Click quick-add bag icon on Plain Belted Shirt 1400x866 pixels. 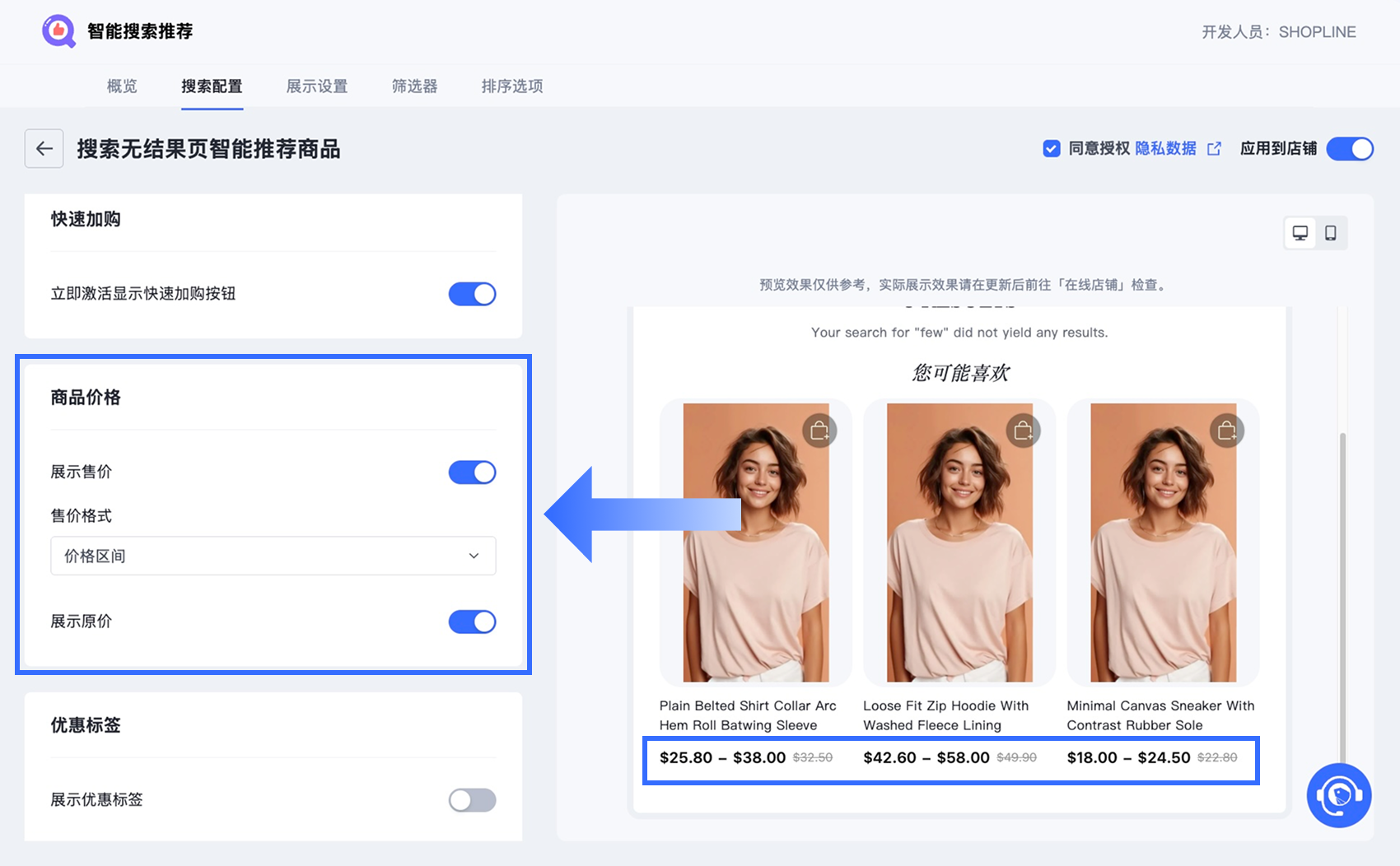(819, 431)
